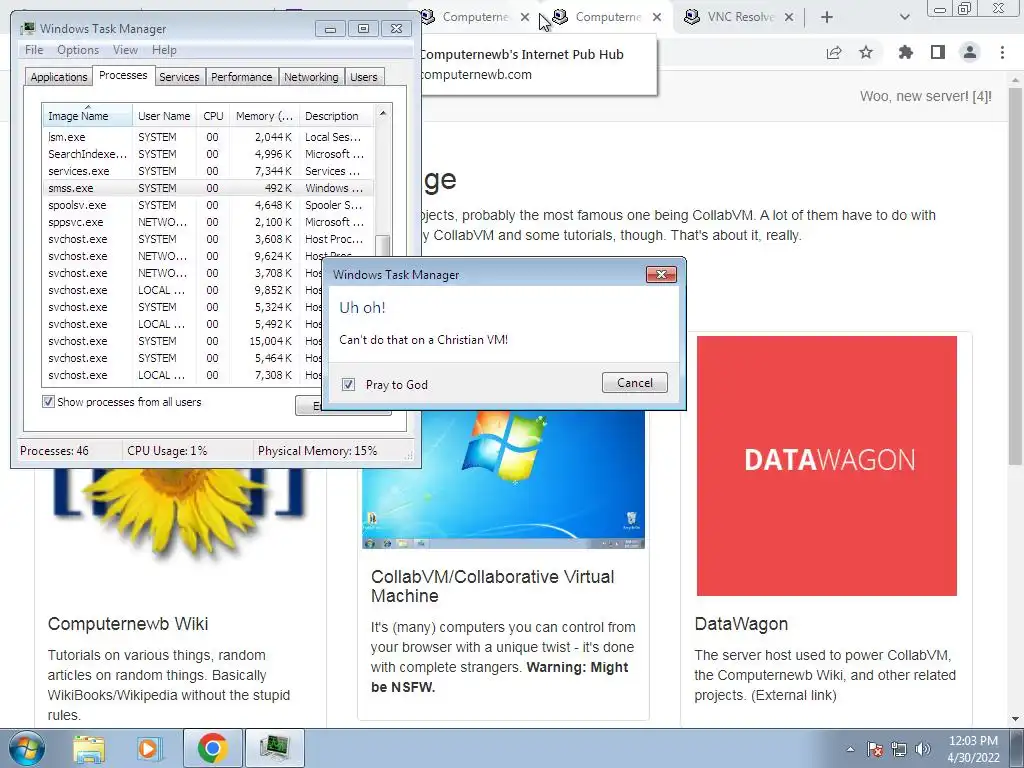The width and height of the screenshot is (1024, 768).
Task: Switch to the Performance tab
Action: coord(242,77)
